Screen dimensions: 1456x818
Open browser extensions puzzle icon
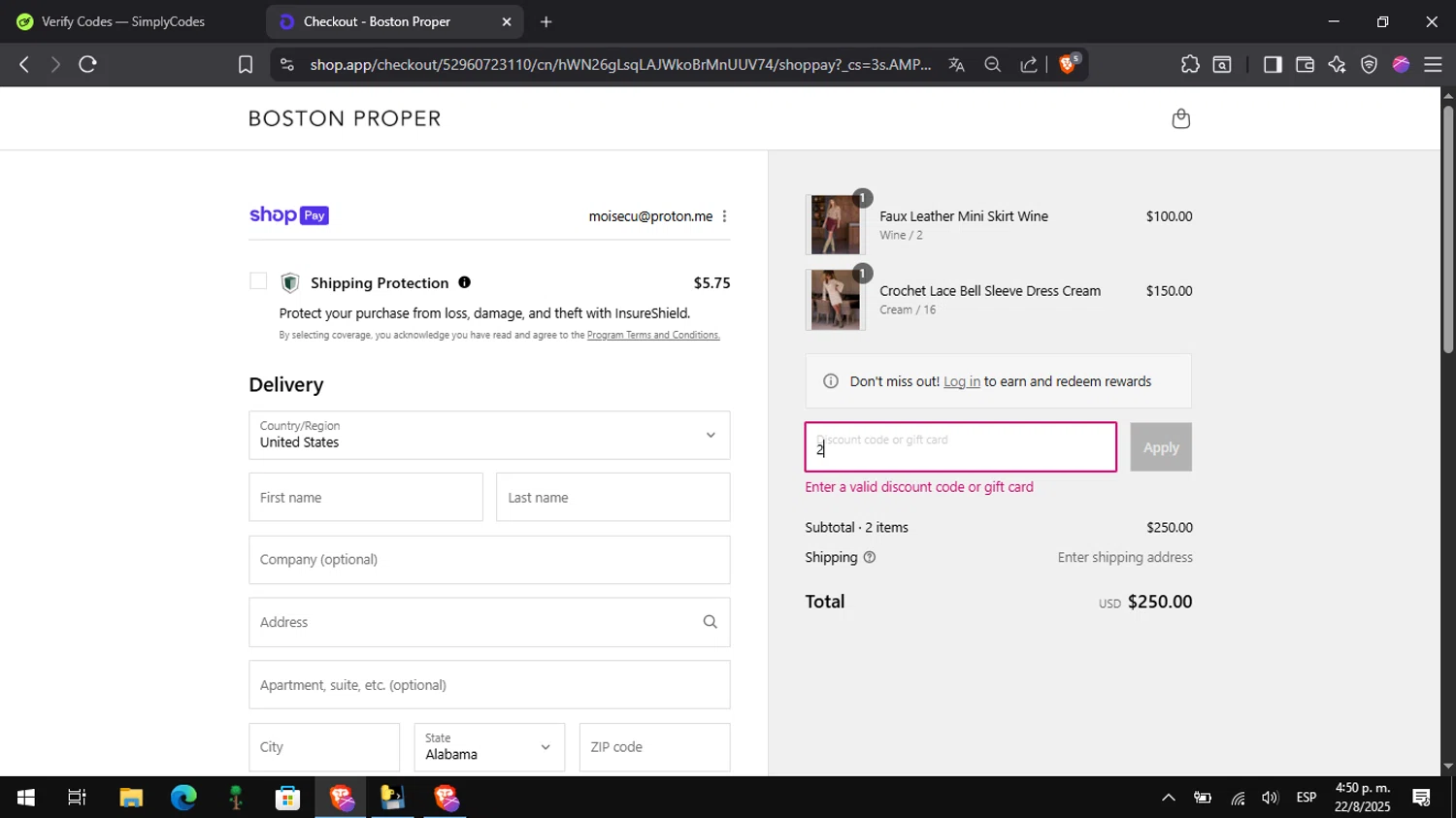(x=1190, y=64)
